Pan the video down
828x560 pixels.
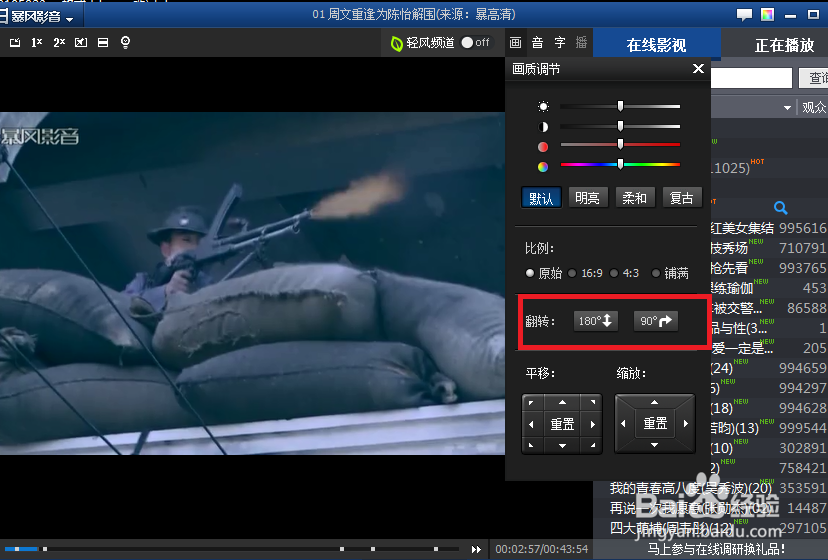562,445
